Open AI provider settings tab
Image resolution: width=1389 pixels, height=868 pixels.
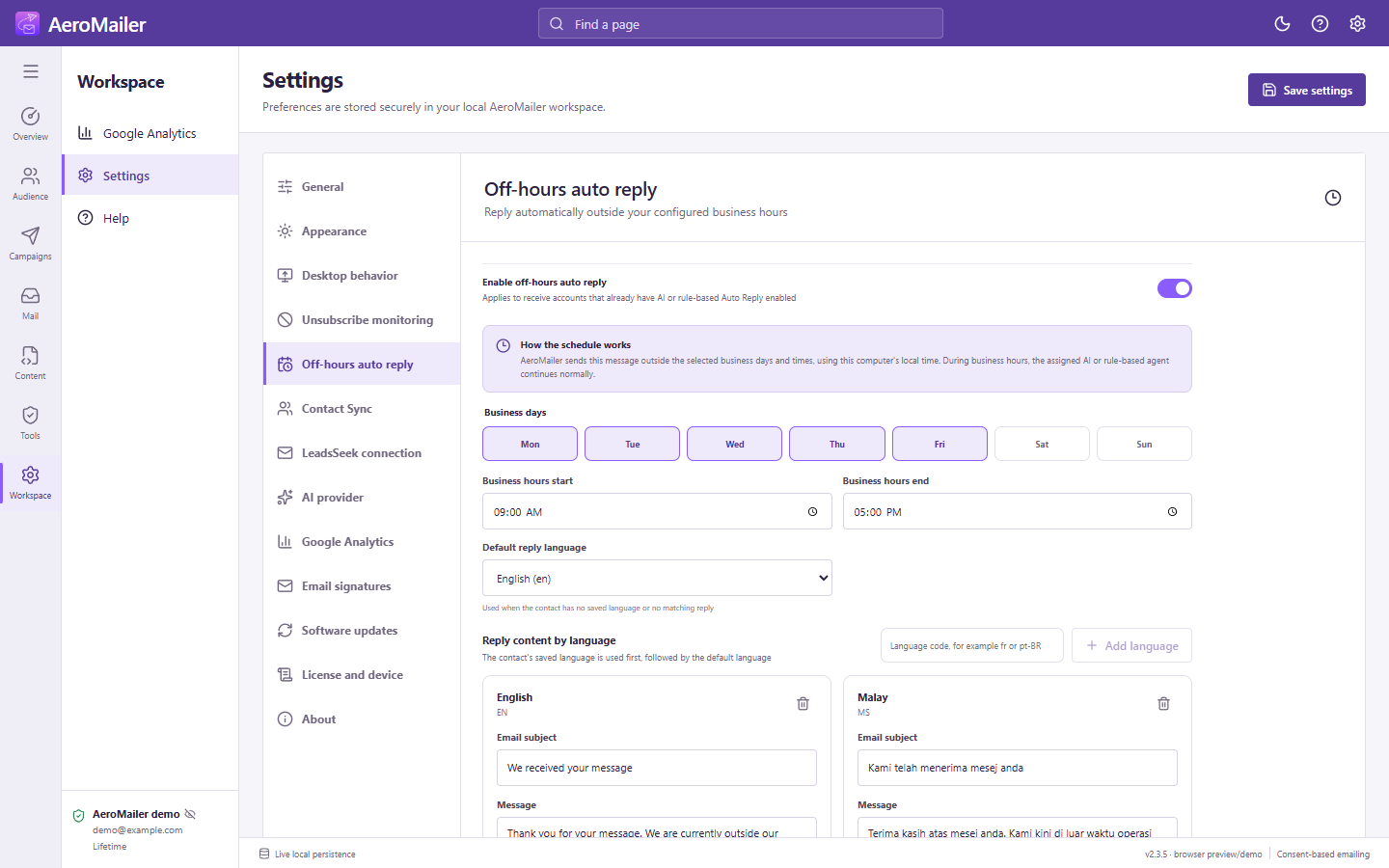click(362, 498)
